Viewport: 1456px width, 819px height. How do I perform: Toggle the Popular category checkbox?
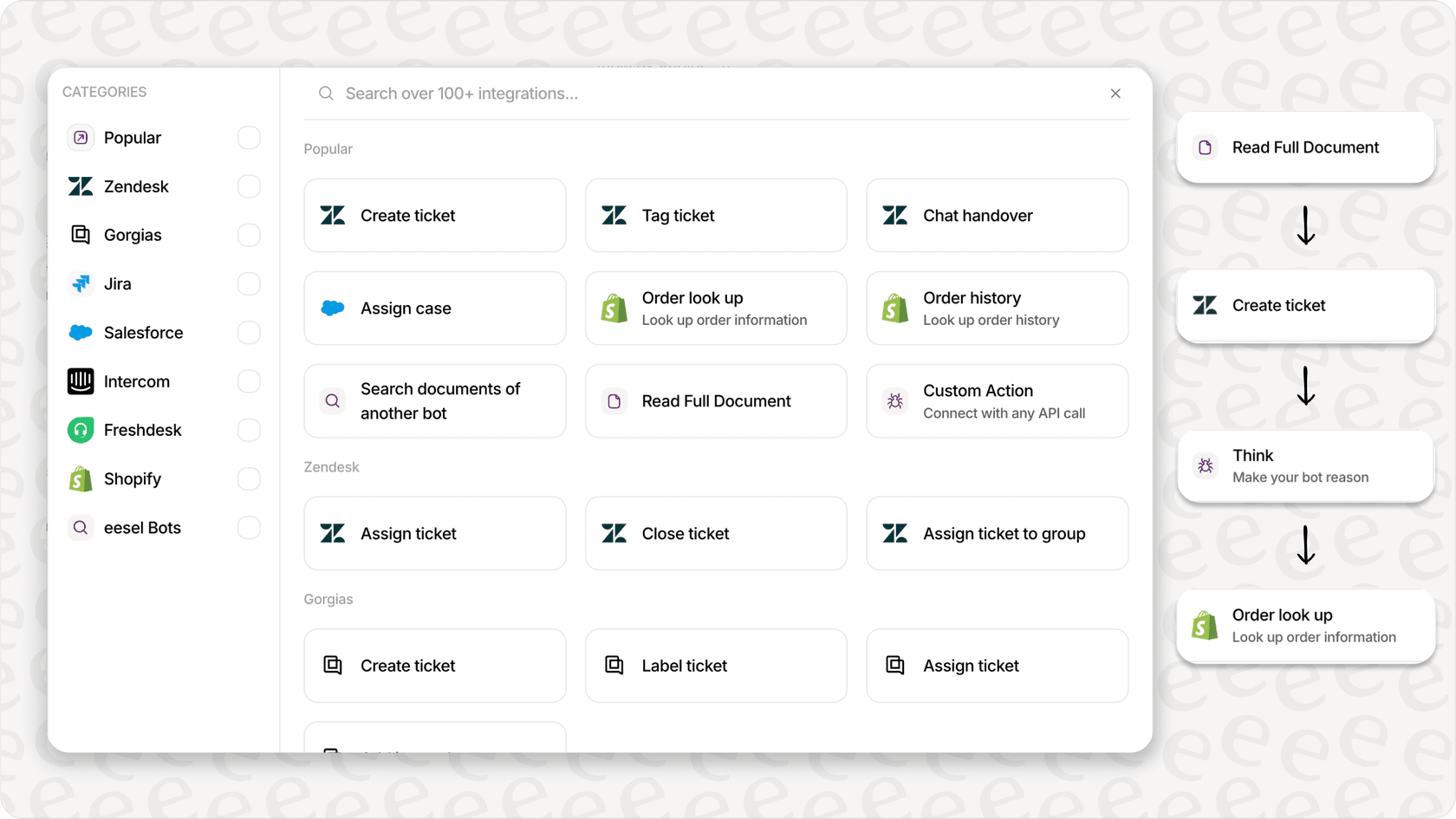[249, 138]
